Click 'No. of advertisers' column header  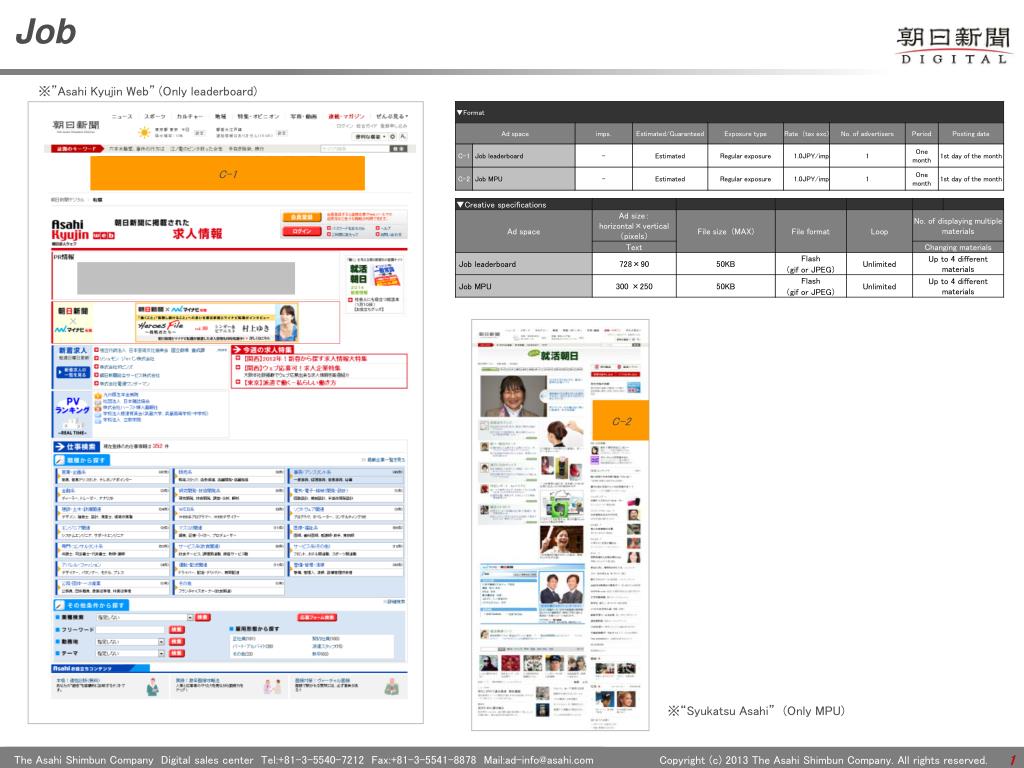point(867,133)
